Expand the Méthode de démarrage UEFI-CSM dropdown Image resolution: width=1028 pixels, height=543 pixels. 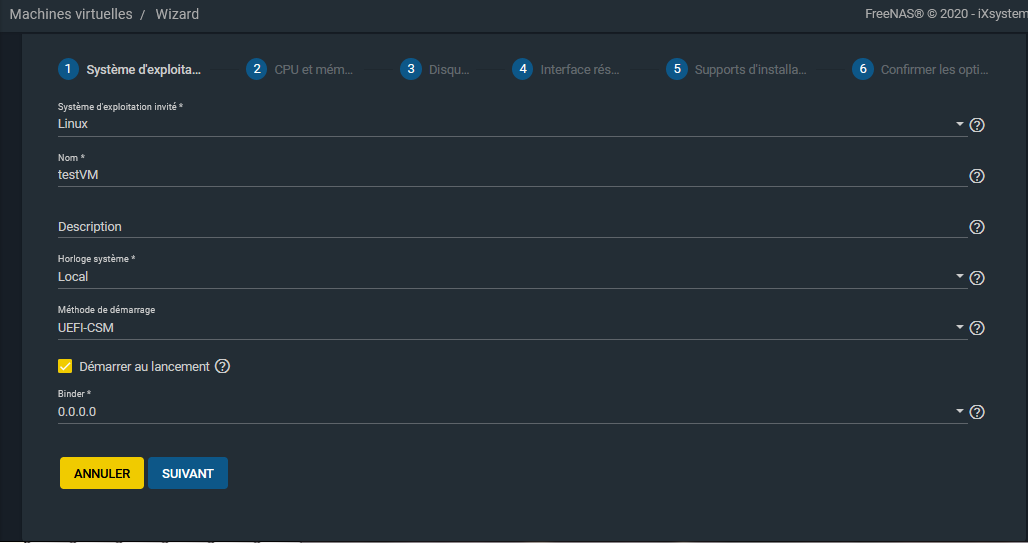point(510,327)
